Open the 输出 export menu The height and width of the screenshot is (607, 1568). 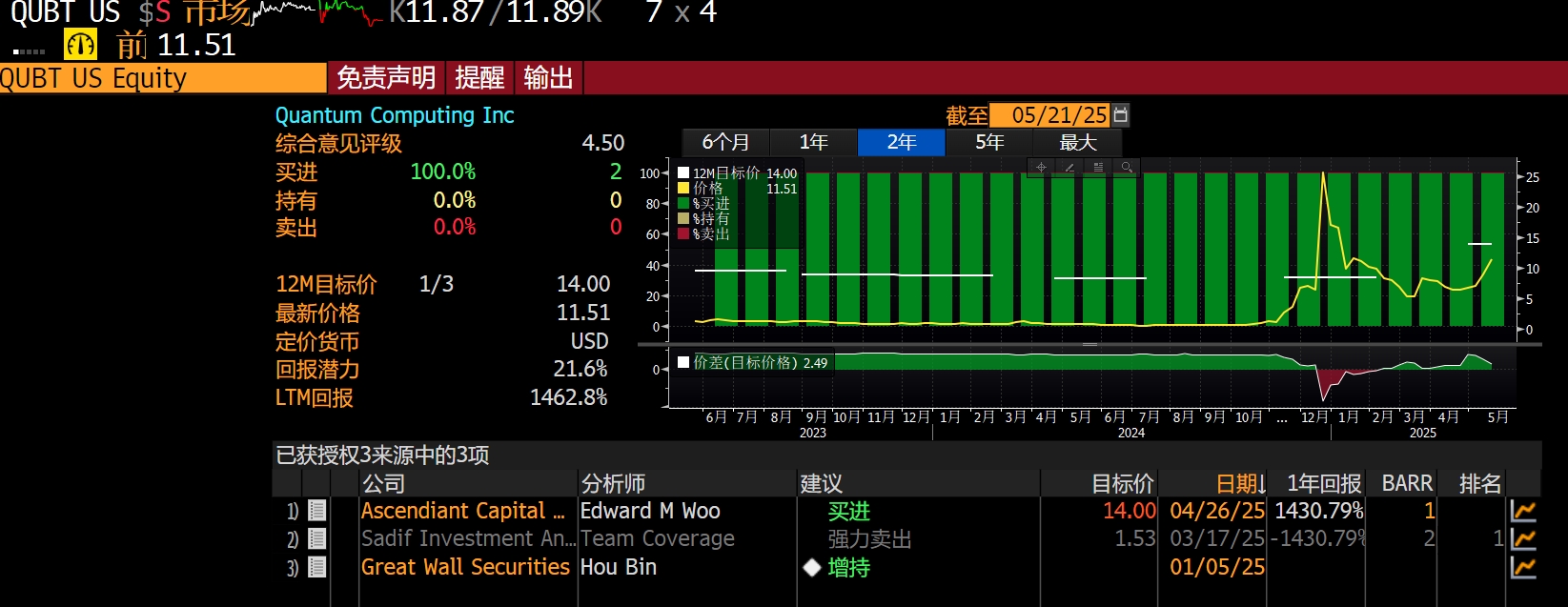click(x=548, y=77)
